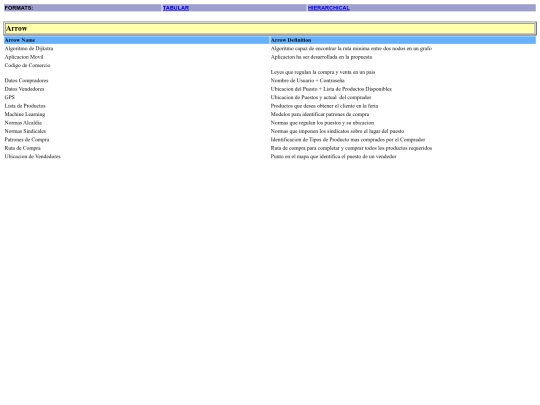Screen dimensions: 540x405
Task: Click definition 'Ruta de compra para completar'
Action: pyautogui.click(x=351, y=148)
